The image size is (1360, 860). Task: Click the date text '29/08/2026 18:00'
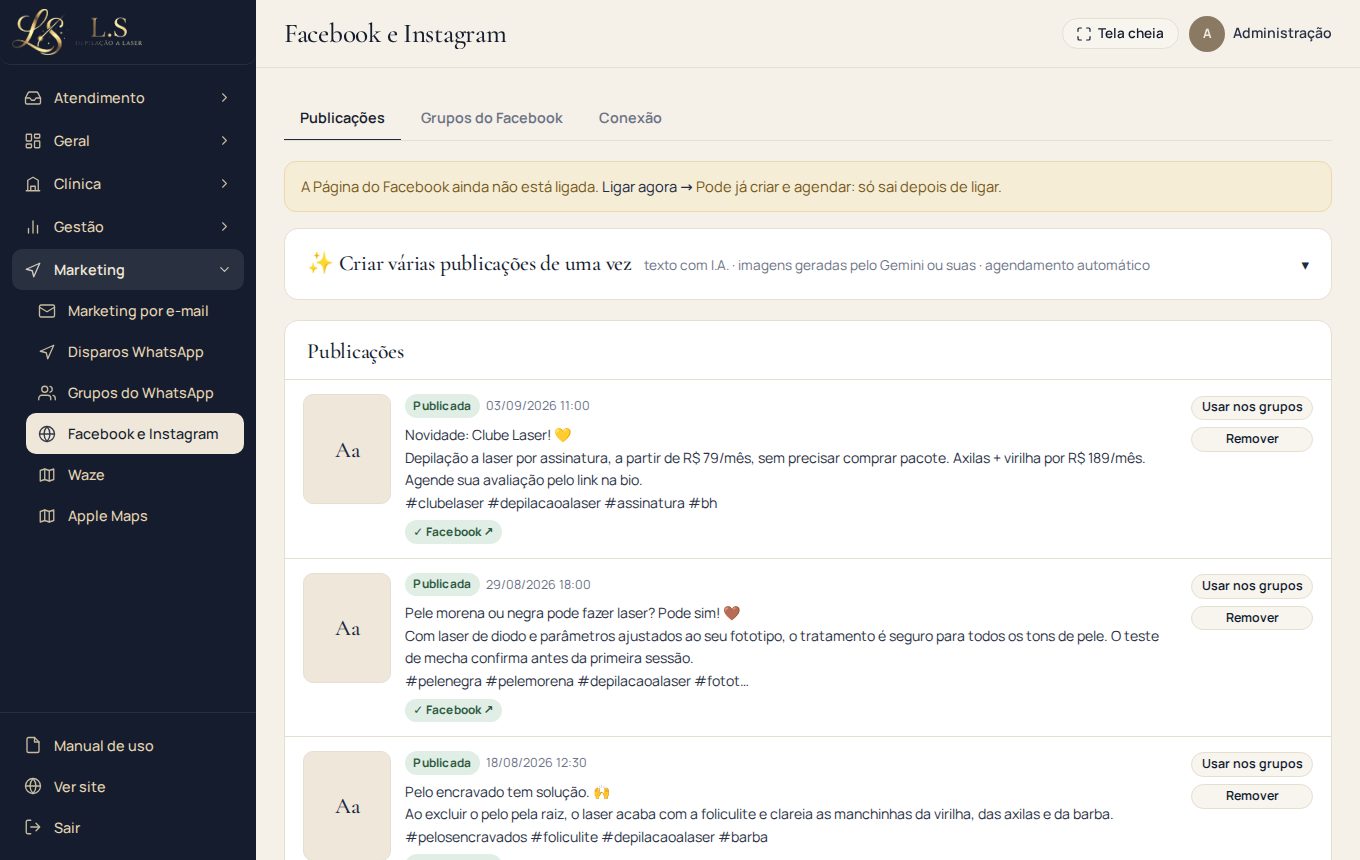tap(538, 584)
